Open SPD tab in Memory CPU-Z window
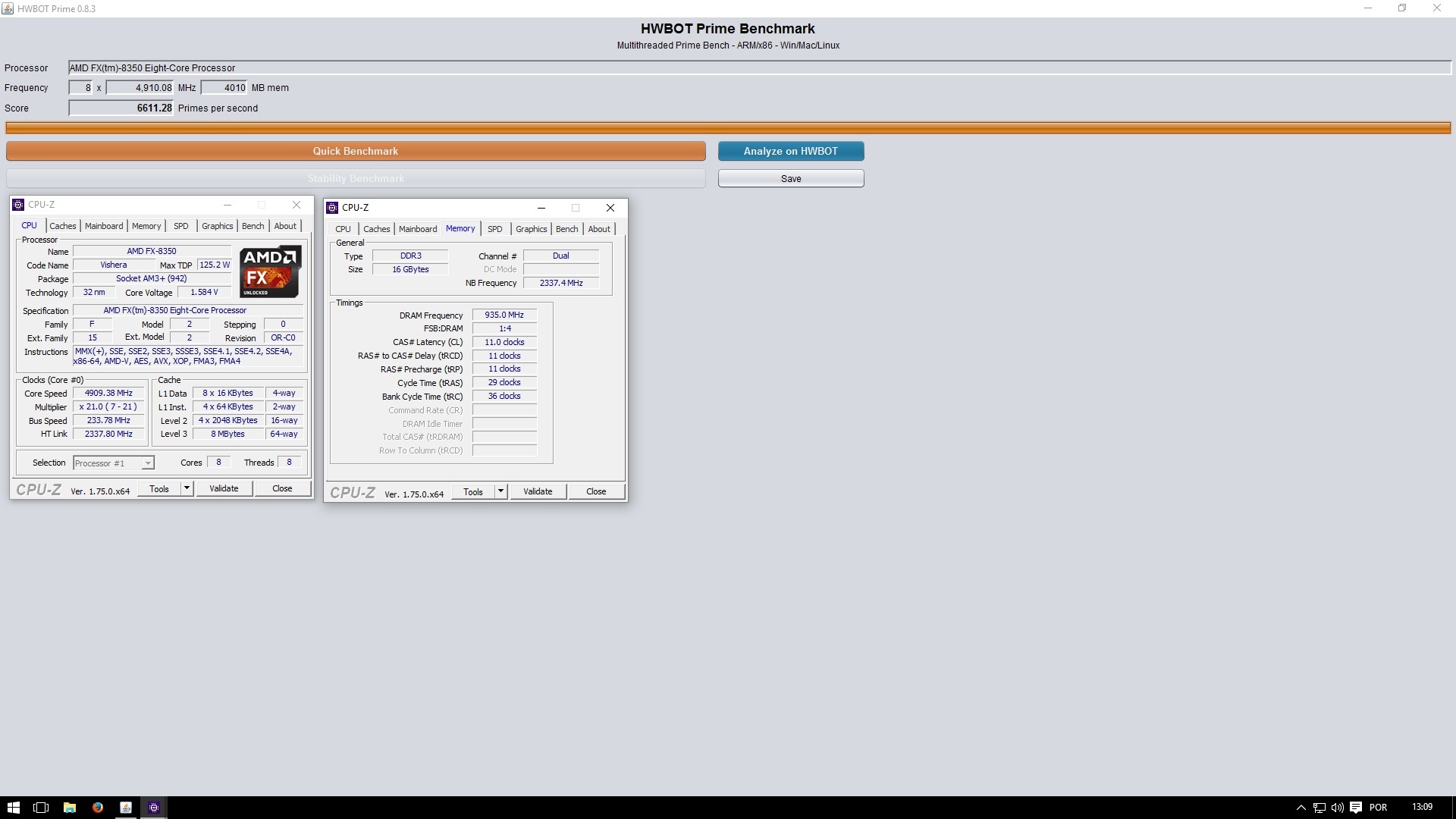This screenshot has width=1456, height=819. [x=495, y=229]
